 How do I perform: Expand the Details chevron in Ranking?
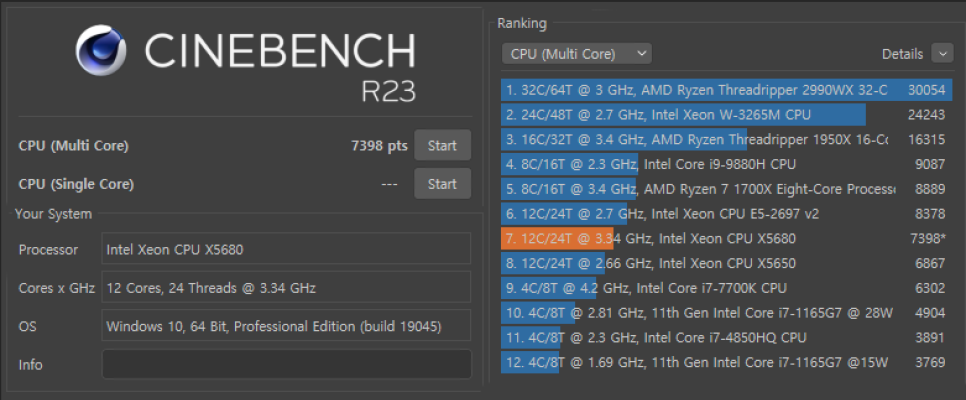(x=943, y=54)
